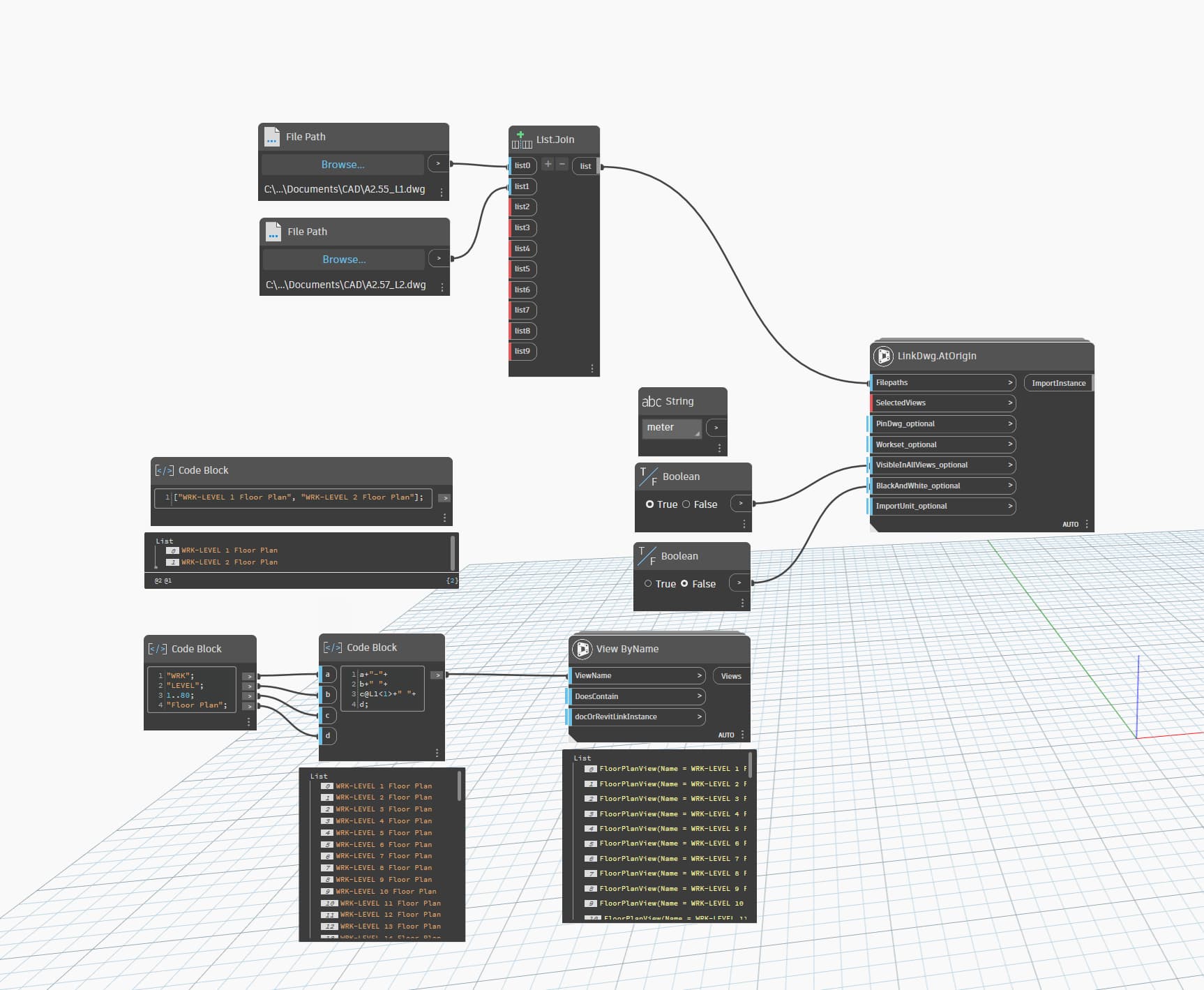
Task: Click the String node text field containing meter
Action: pos(671,428)
